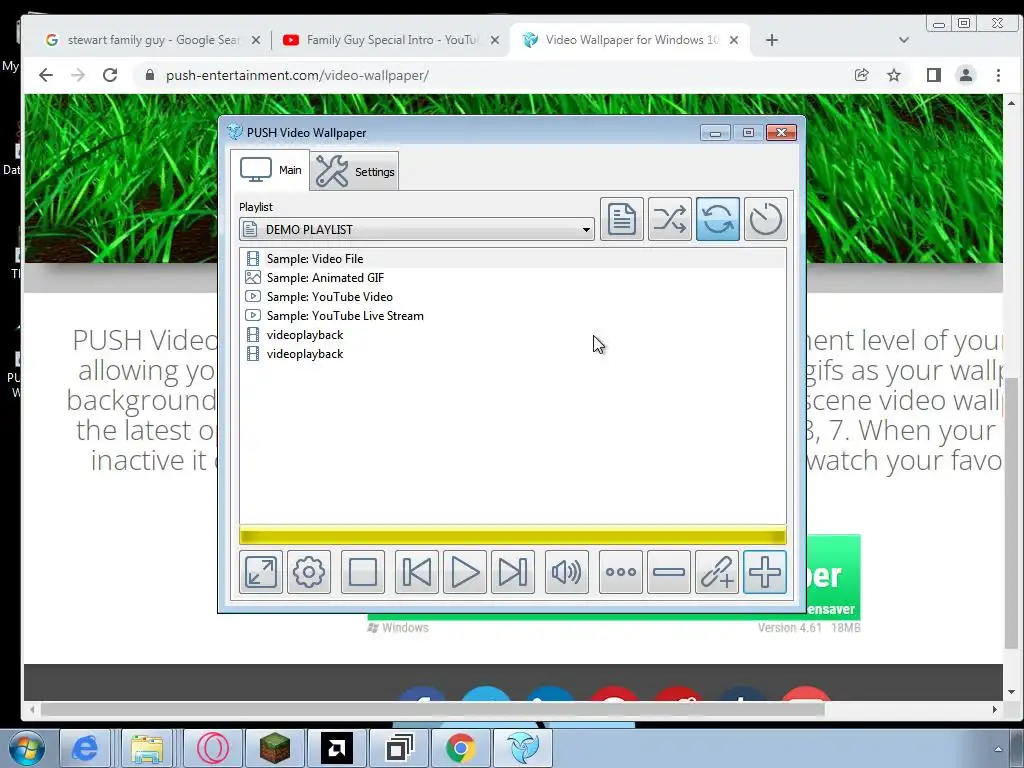Add a video file with the plus button

click(x=765, y=572)
